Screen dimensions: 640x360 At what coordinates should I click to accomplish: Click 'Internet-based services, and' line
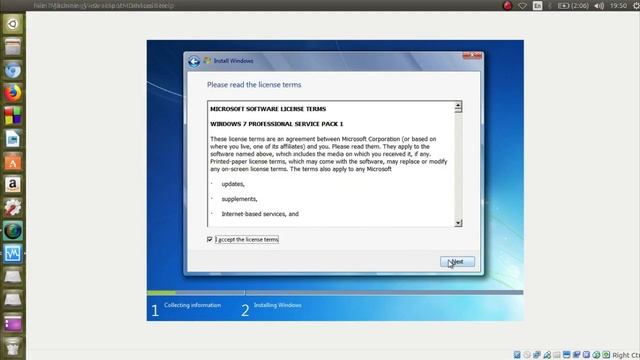point(260,214)
